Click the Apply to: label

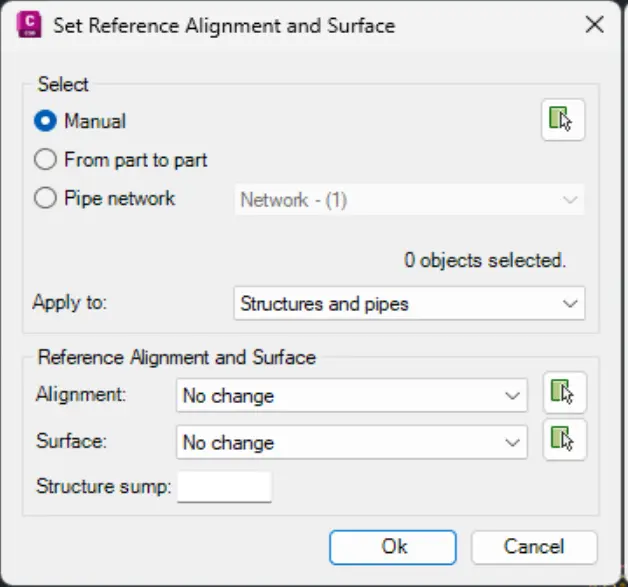pyautogui.click(x=69, y=302)
